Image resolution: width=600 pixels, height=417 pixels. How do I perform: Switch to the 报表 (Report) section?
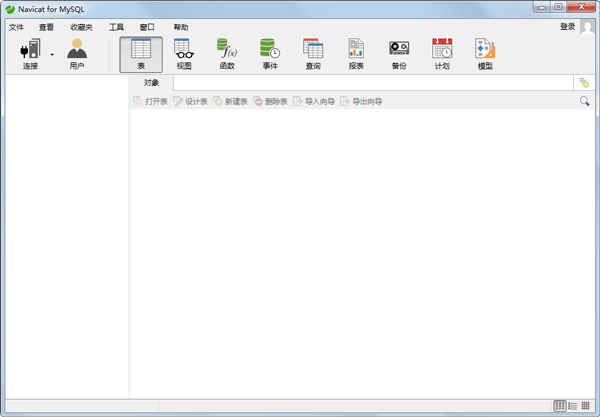point(356,54)
